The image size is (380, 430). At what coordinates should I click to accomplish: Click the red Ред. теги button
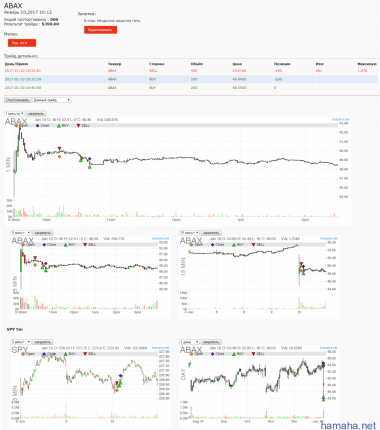tap(22, 43)
